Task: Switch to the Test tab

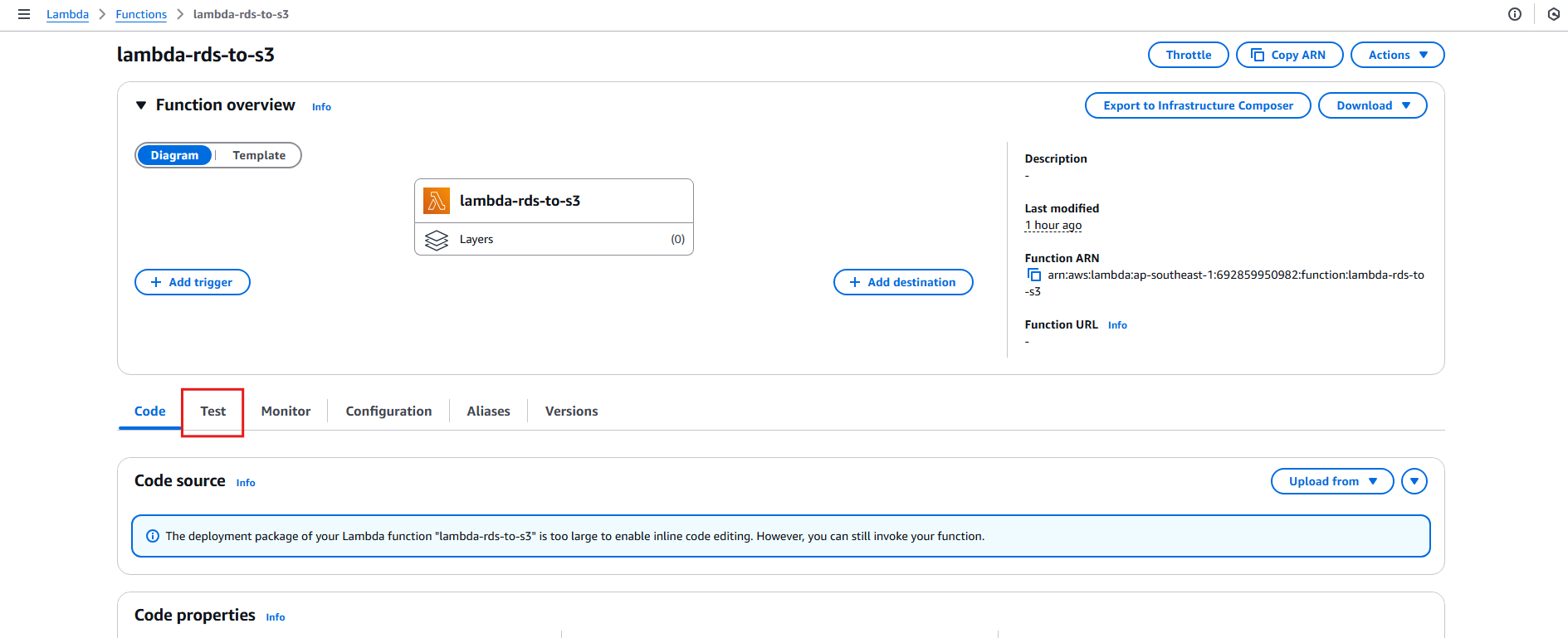Action: [x=212, y=412]
